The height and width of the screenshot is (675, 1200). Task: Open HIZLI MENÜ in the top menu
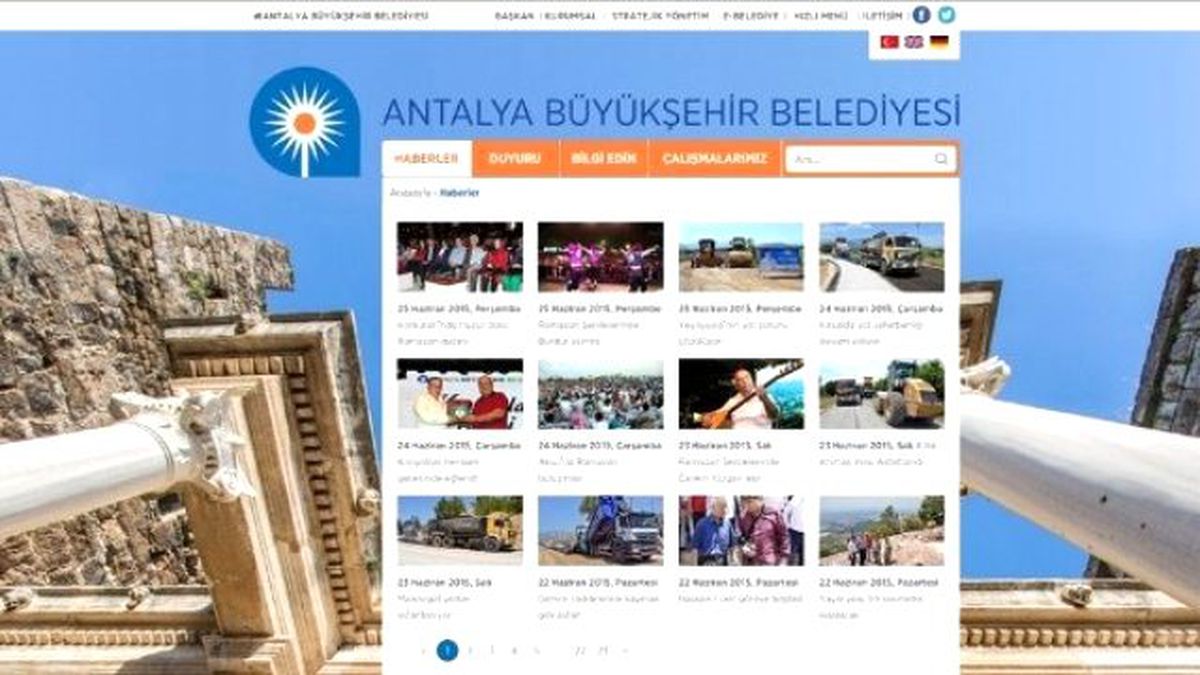click(821, 16)
